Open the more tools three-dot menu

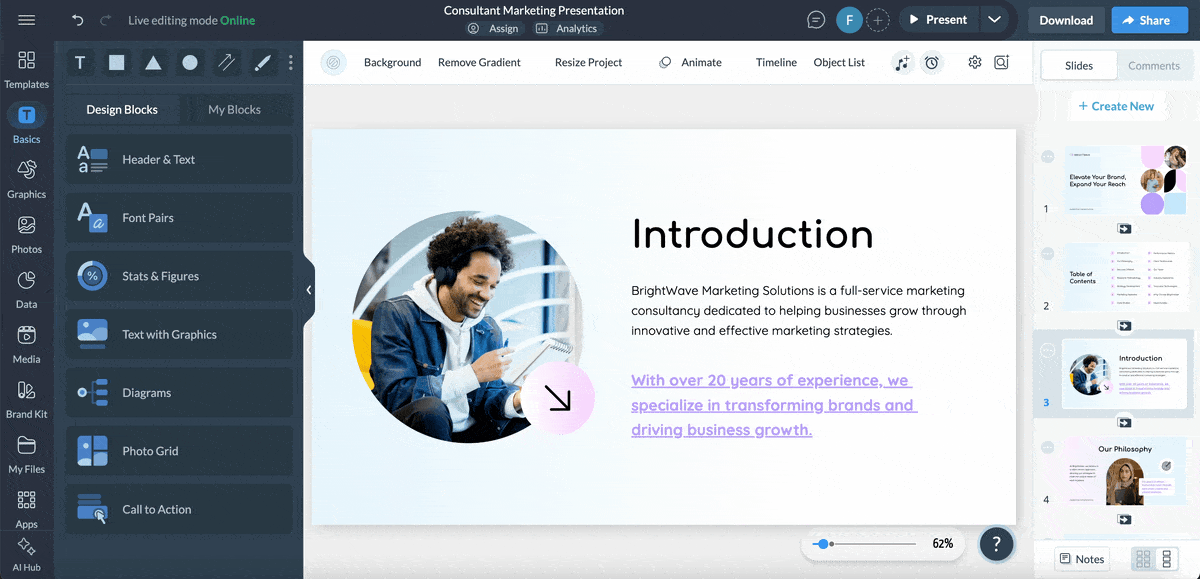[x=290, y=62]
